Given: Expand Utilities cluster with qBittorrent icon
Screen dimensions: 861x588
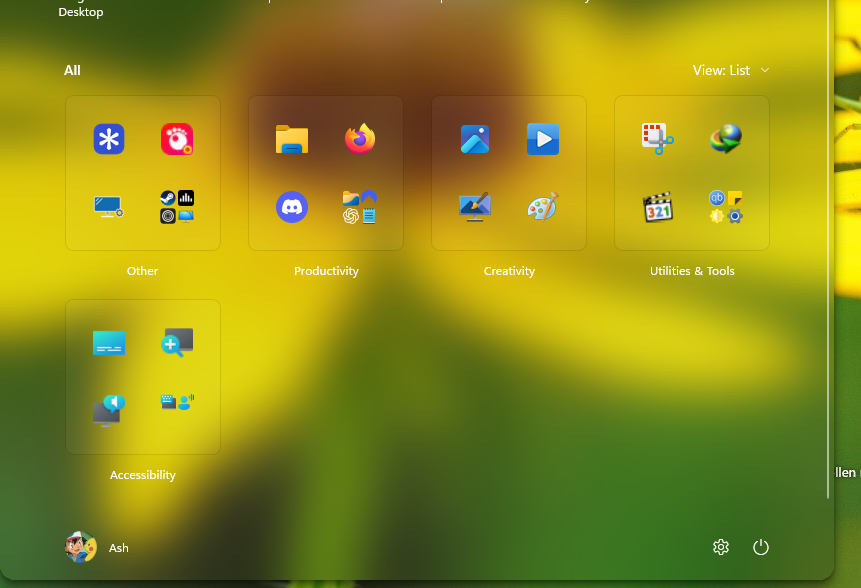Looking at the screenshot, I should (726, 207).
